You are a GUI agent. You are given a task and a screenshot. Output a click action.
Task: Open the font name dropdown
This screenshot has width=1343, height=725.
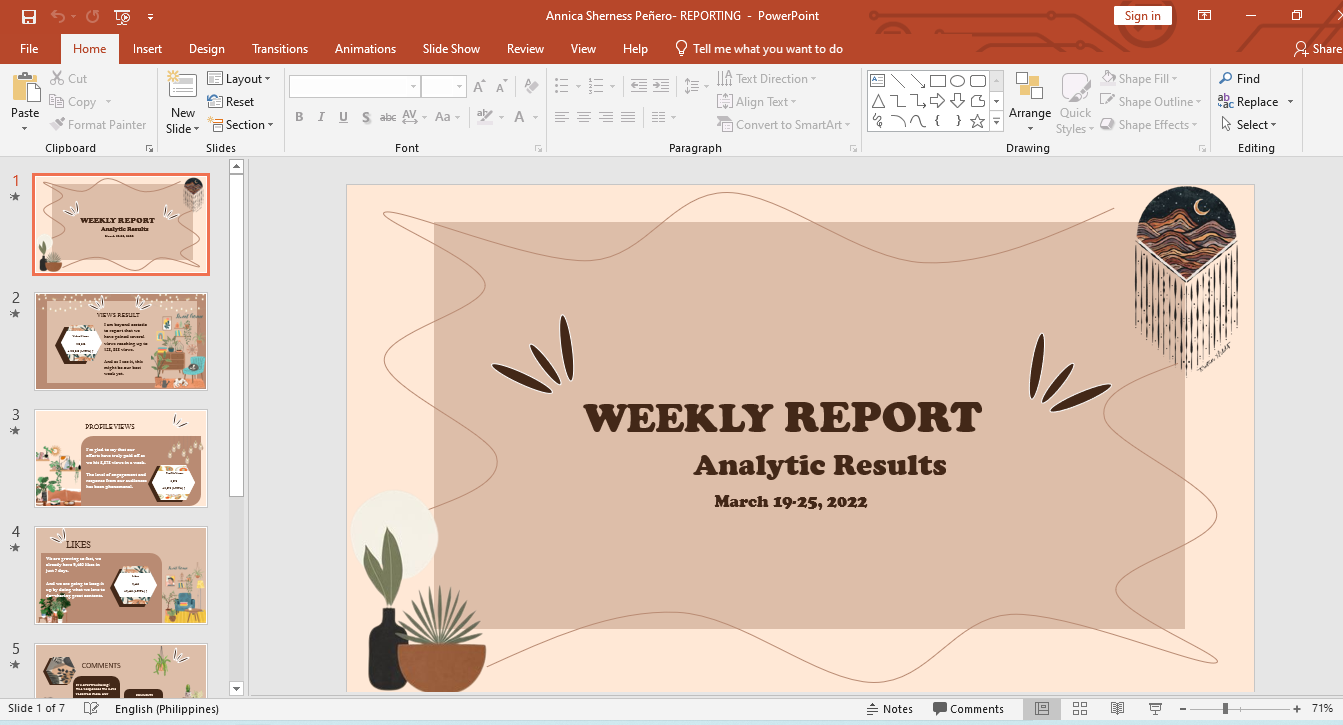[x=413, y=87]
